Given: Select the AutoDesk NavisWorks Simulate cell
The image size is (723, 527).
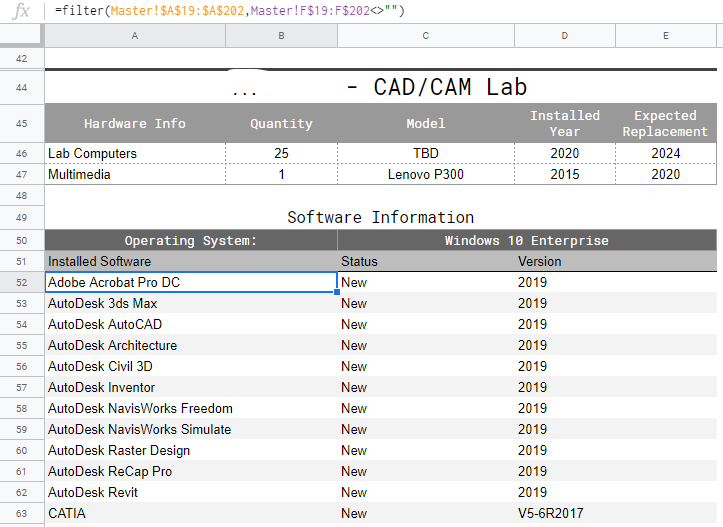Looking at the screenshot, I should click(x=191, y=429).
